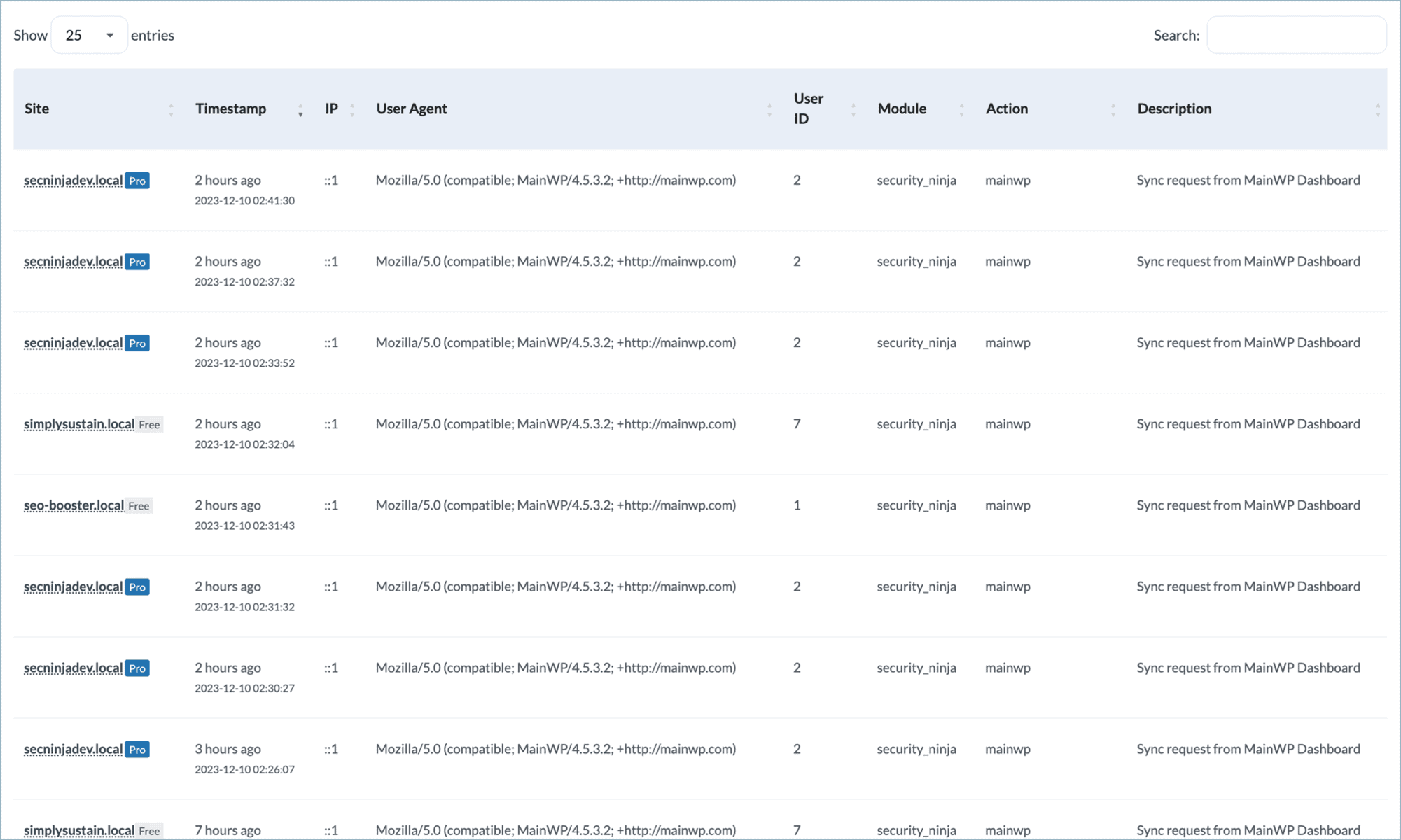Click the Description column header
Viewport: 1401px width, 840px height.
(x=1174, y=108)
